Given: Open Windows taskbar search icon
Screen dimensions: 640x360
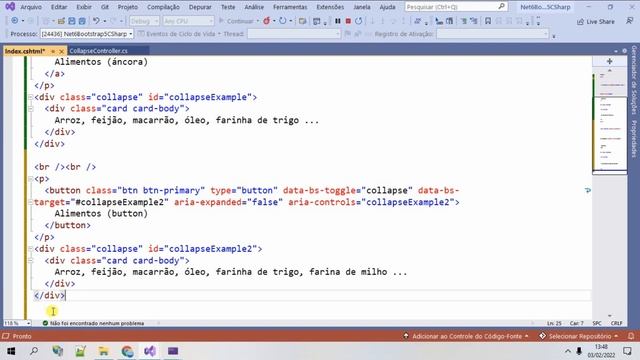Looking at the screenshot, I should coord(34,351).
